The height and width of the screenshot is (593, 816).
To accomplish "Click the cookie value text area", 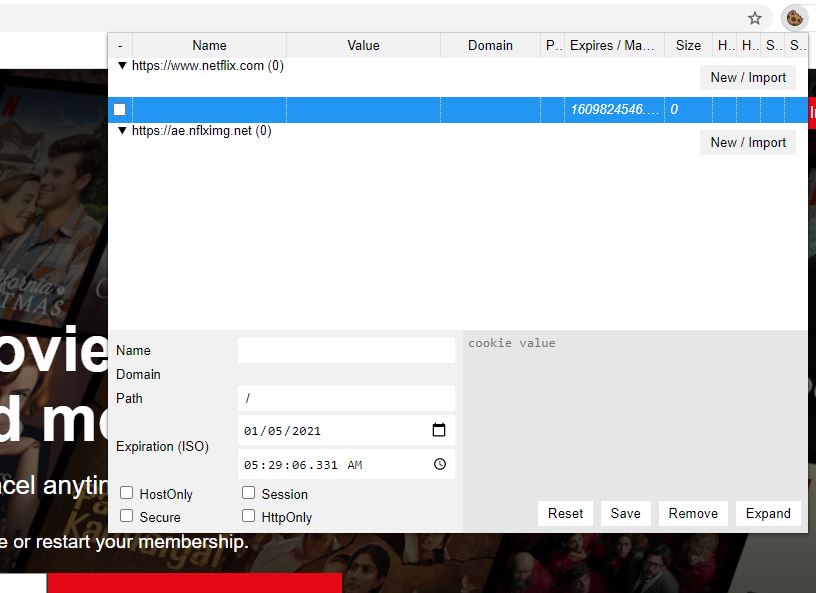I will coord(635,414).
